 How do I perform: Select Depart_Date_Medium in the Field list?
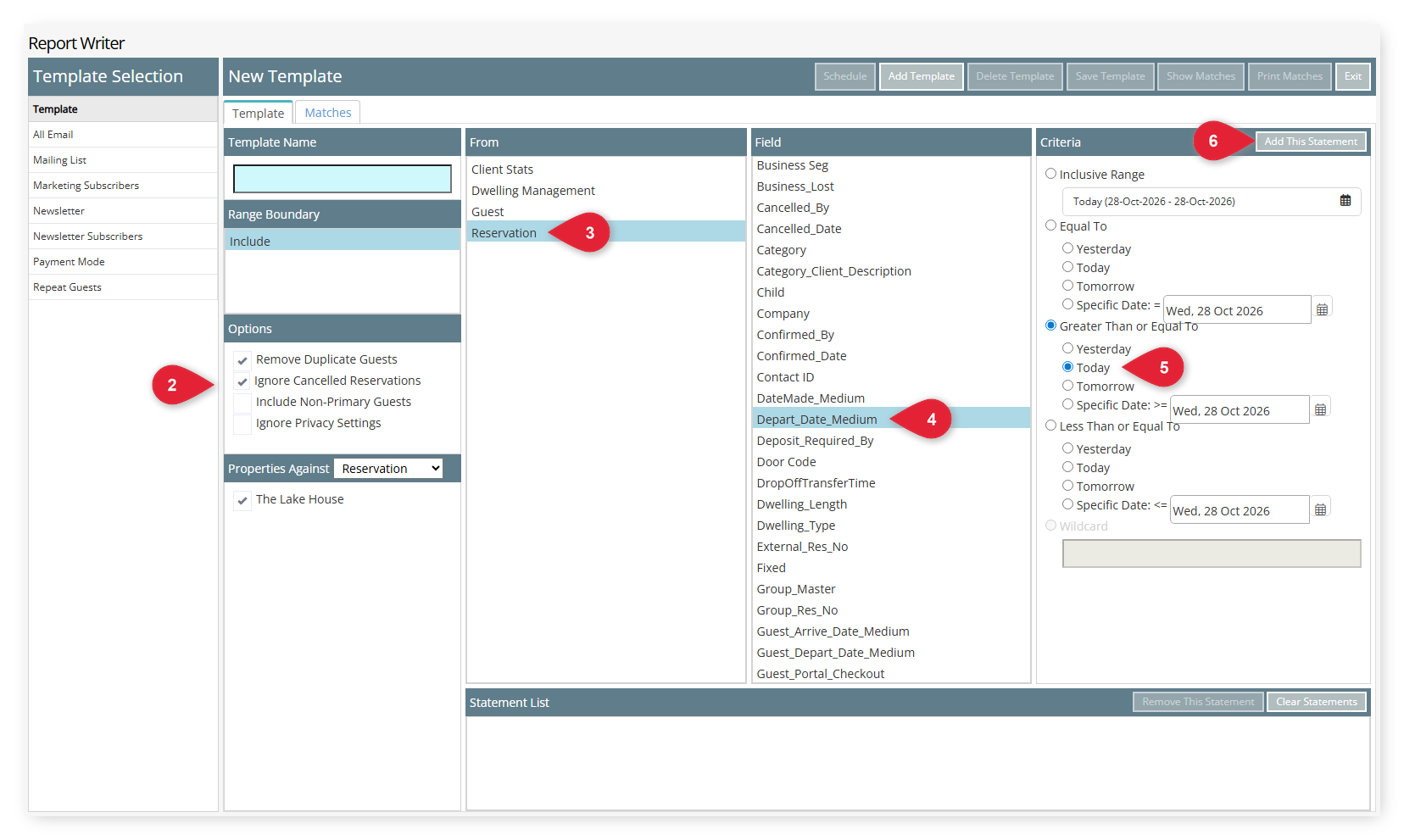click(891, 420)
